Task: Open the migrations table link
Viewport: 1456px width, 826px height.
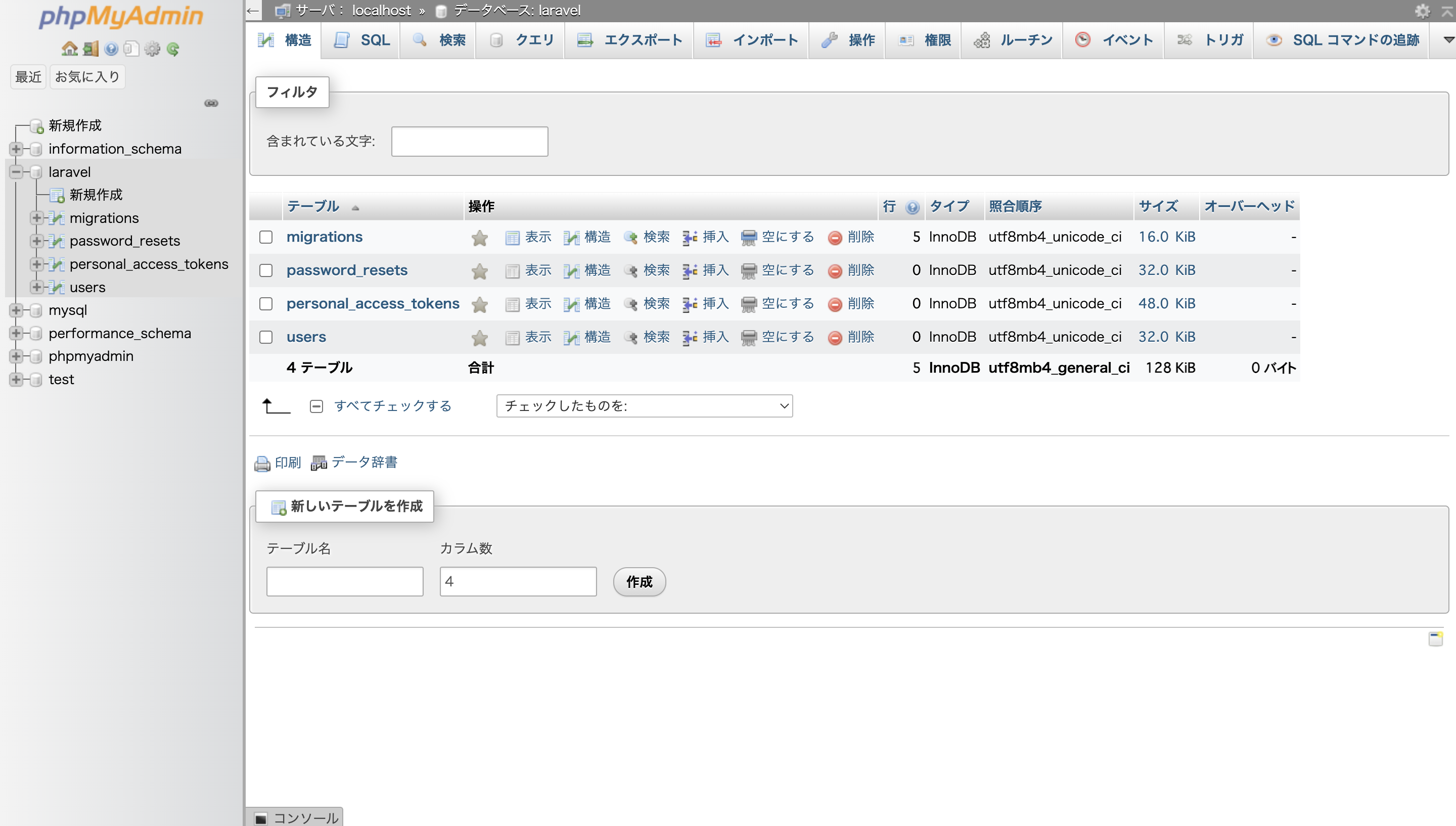Action: pyautogui.click(x=325, y=237)
